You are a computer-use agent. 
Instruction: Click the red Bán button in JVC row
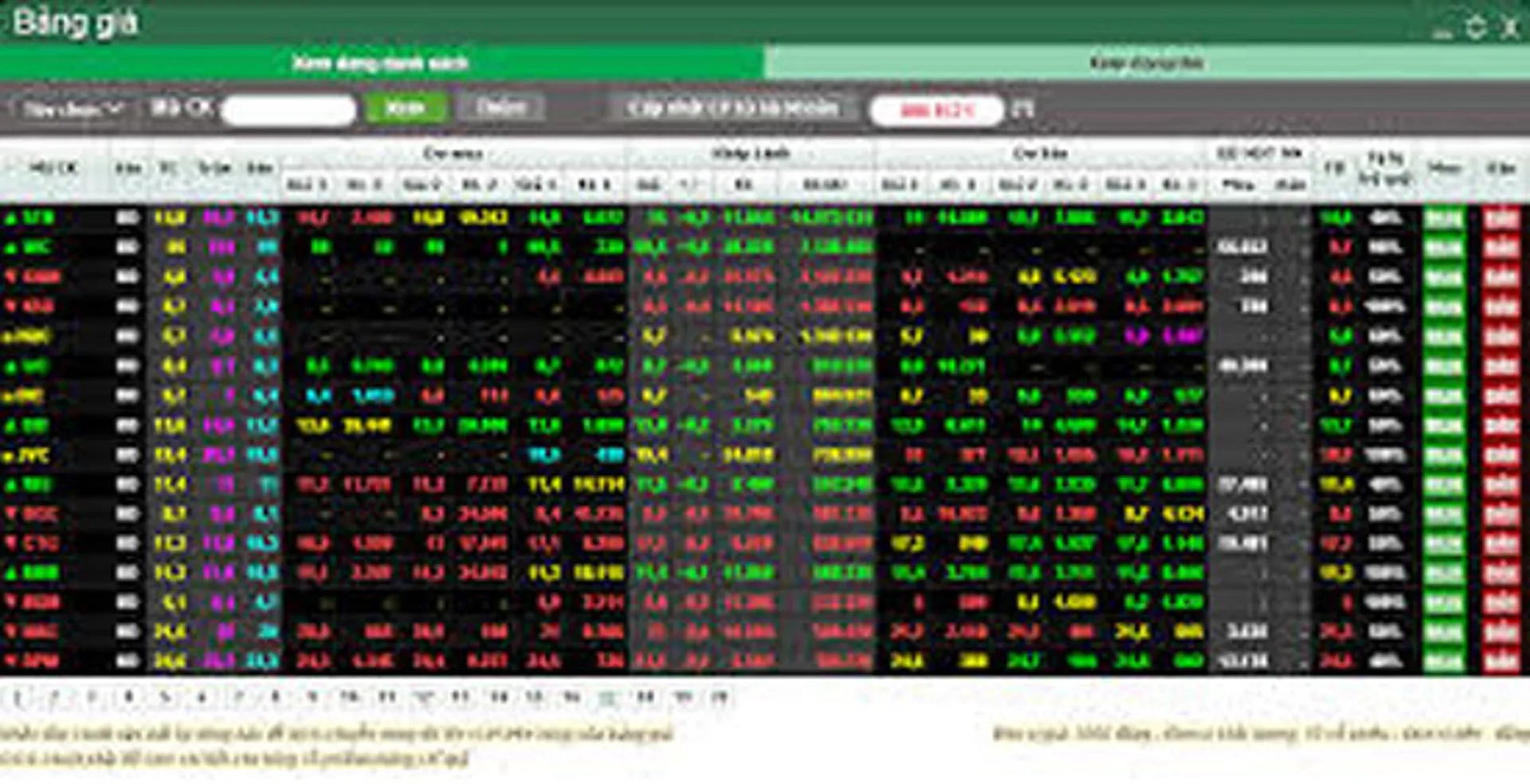click(1501, 456)
